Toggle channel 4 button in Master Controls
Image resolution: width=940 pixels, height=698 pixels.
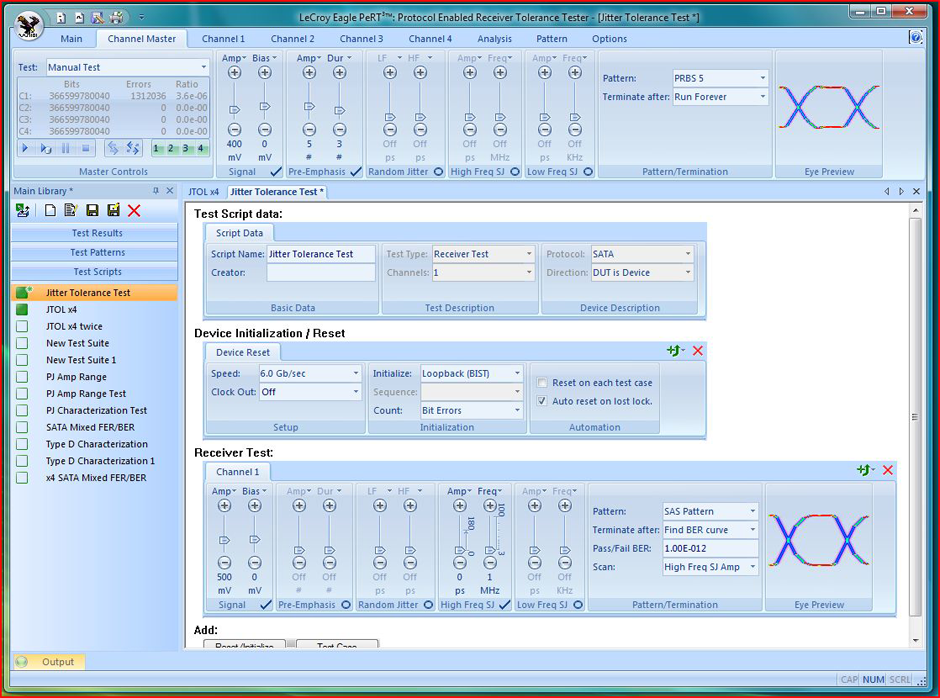click(201, 148)
